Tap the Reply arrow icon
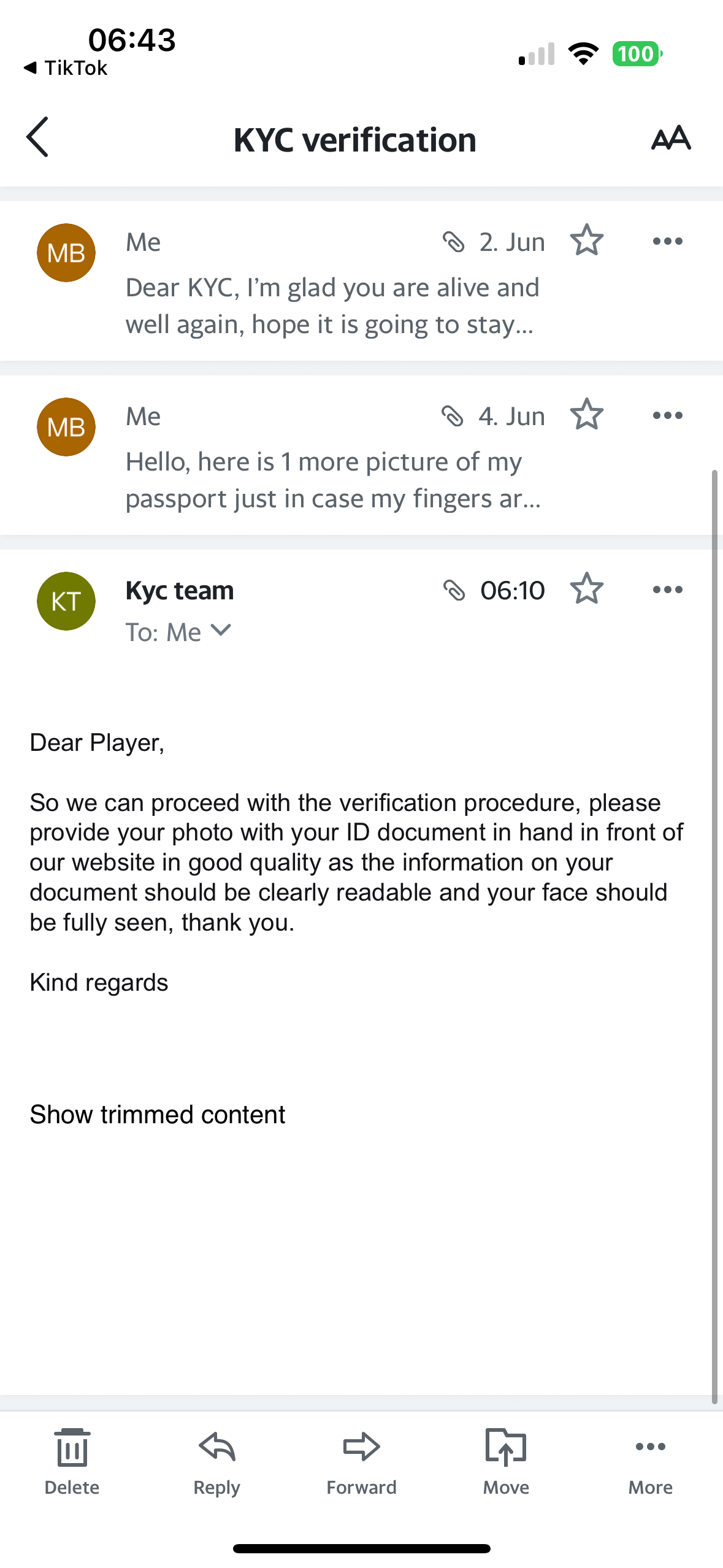This screenshot has width=723, height=1568. tap(216, 1448)
